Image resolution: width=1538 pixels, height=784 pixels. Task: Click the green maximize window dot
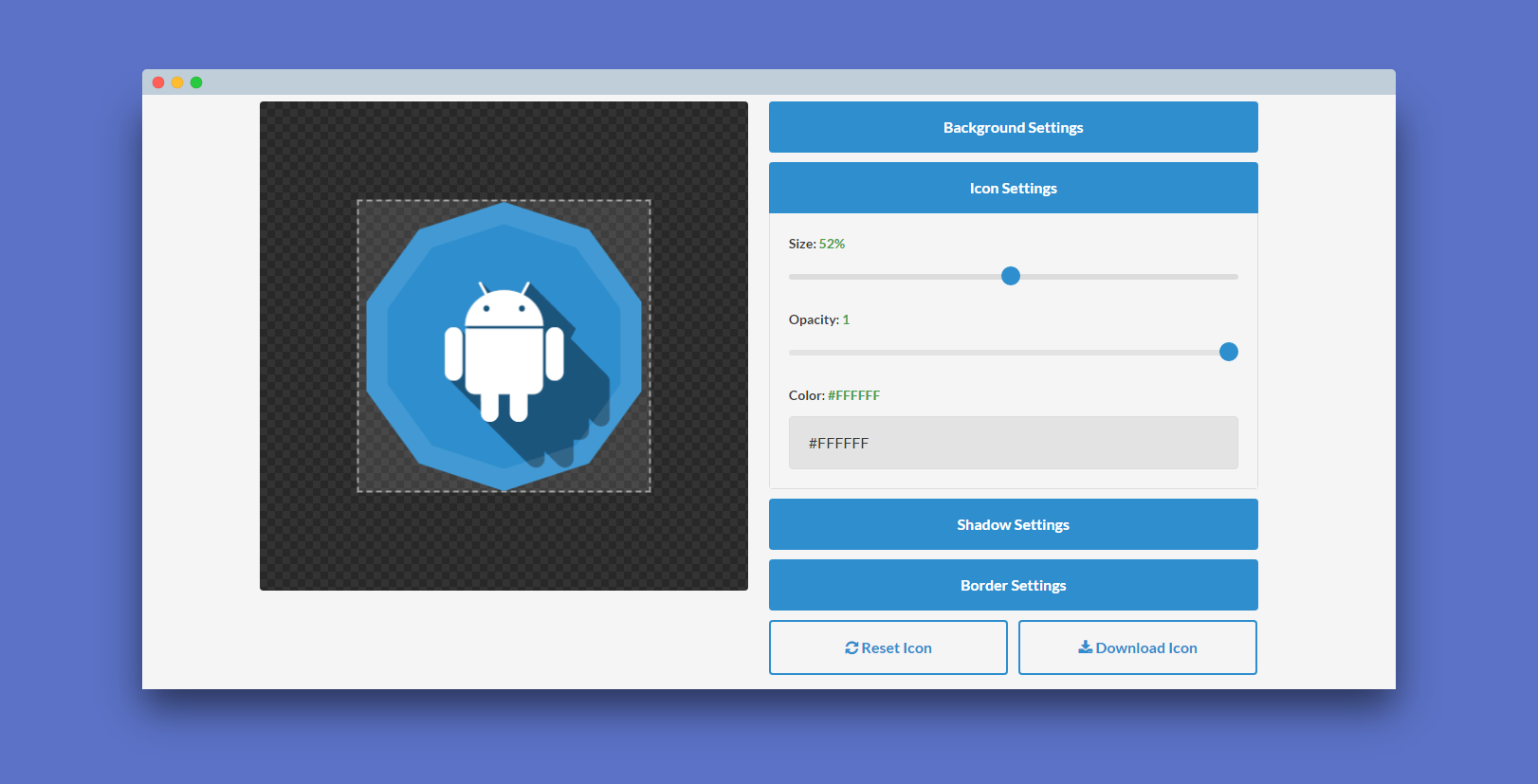tap(196, 82)
